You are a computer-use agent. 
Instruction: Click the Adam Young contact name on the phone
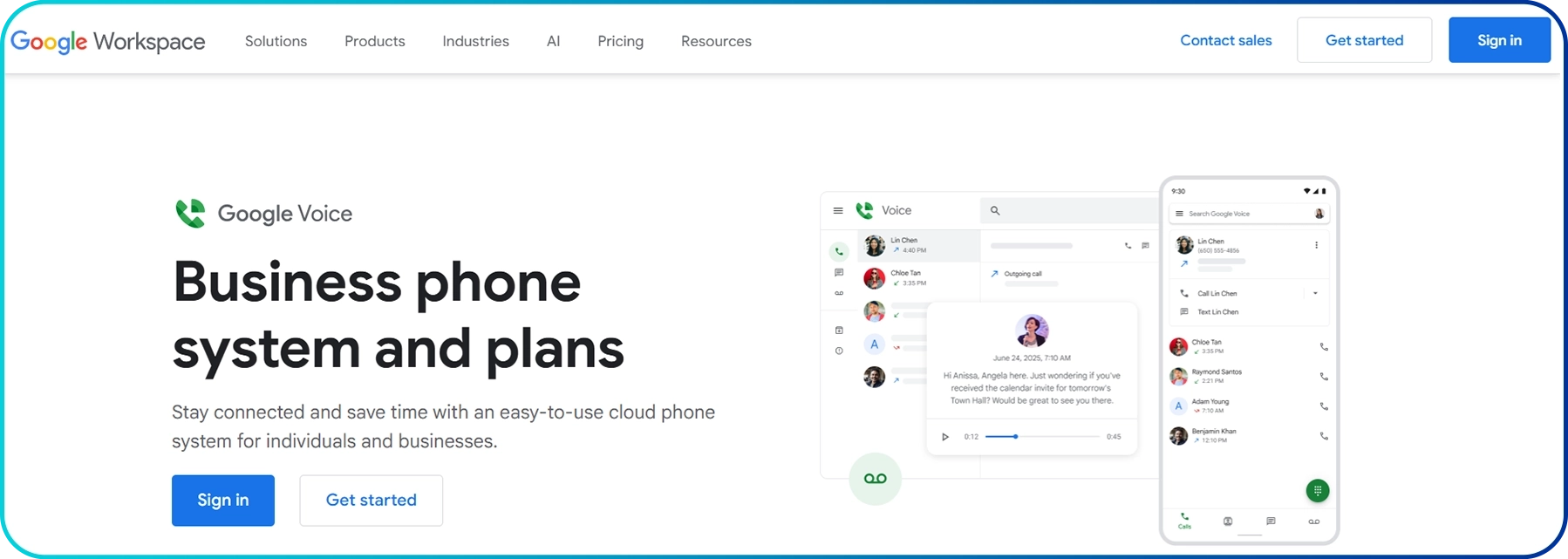point(1210,402)
